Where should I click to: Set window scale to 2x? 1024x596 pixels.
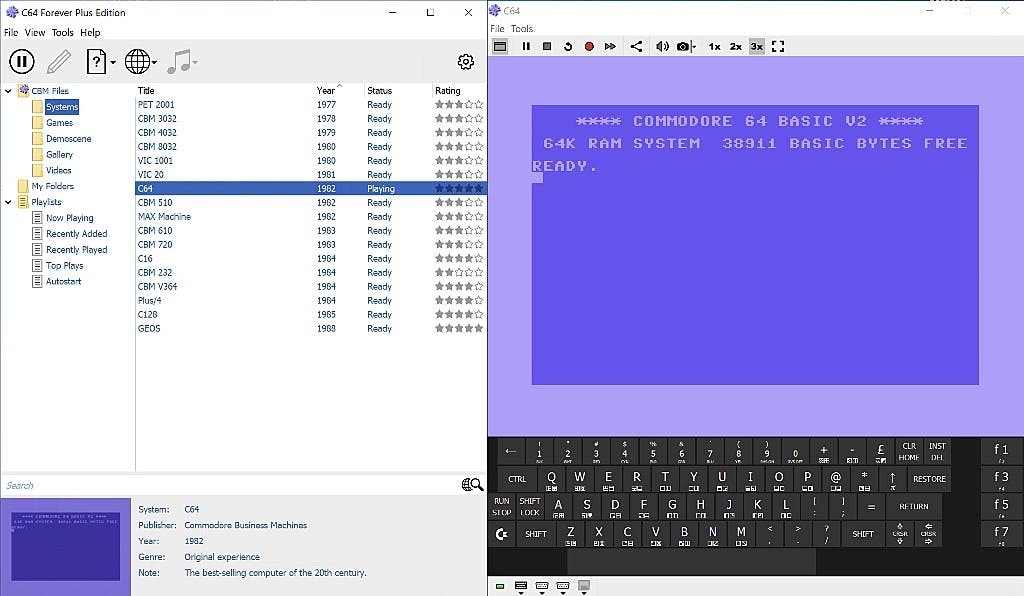pyautogui.click(x=735, y=46)
